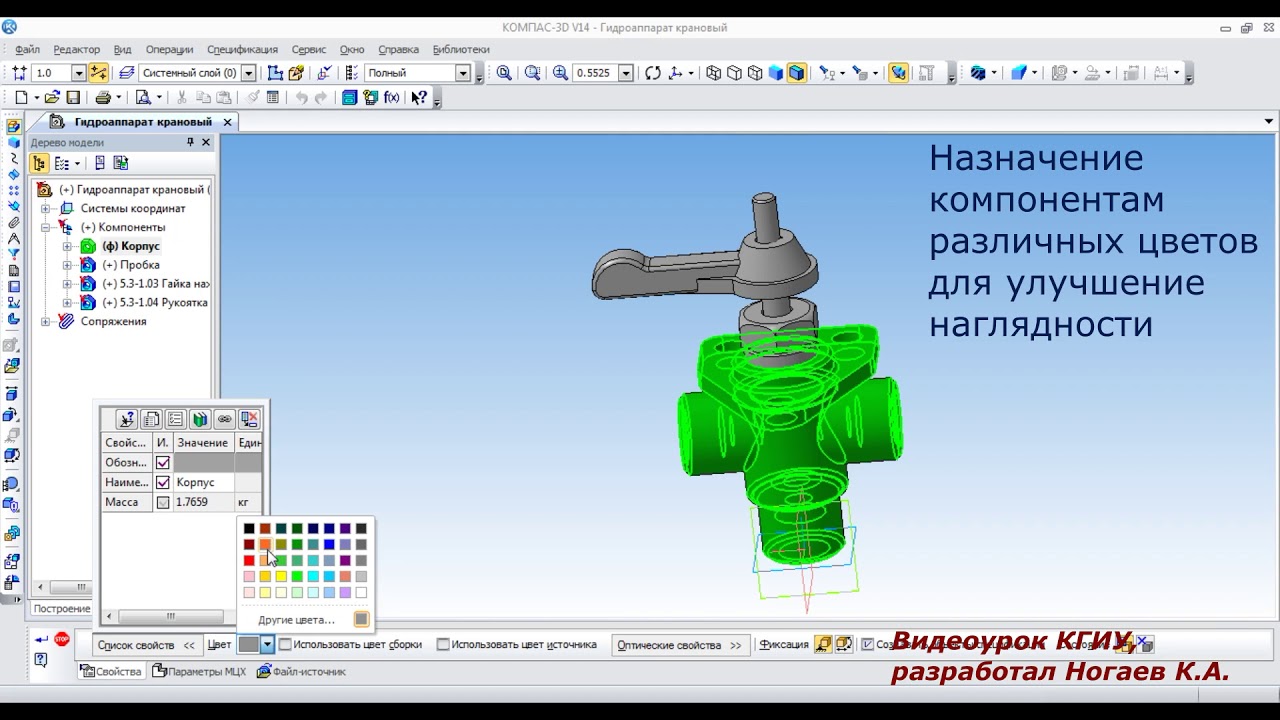Click the remove property icon in the properties table toolbar
The width and height of the screenshot is (1280, 720).
coord(249,419)
